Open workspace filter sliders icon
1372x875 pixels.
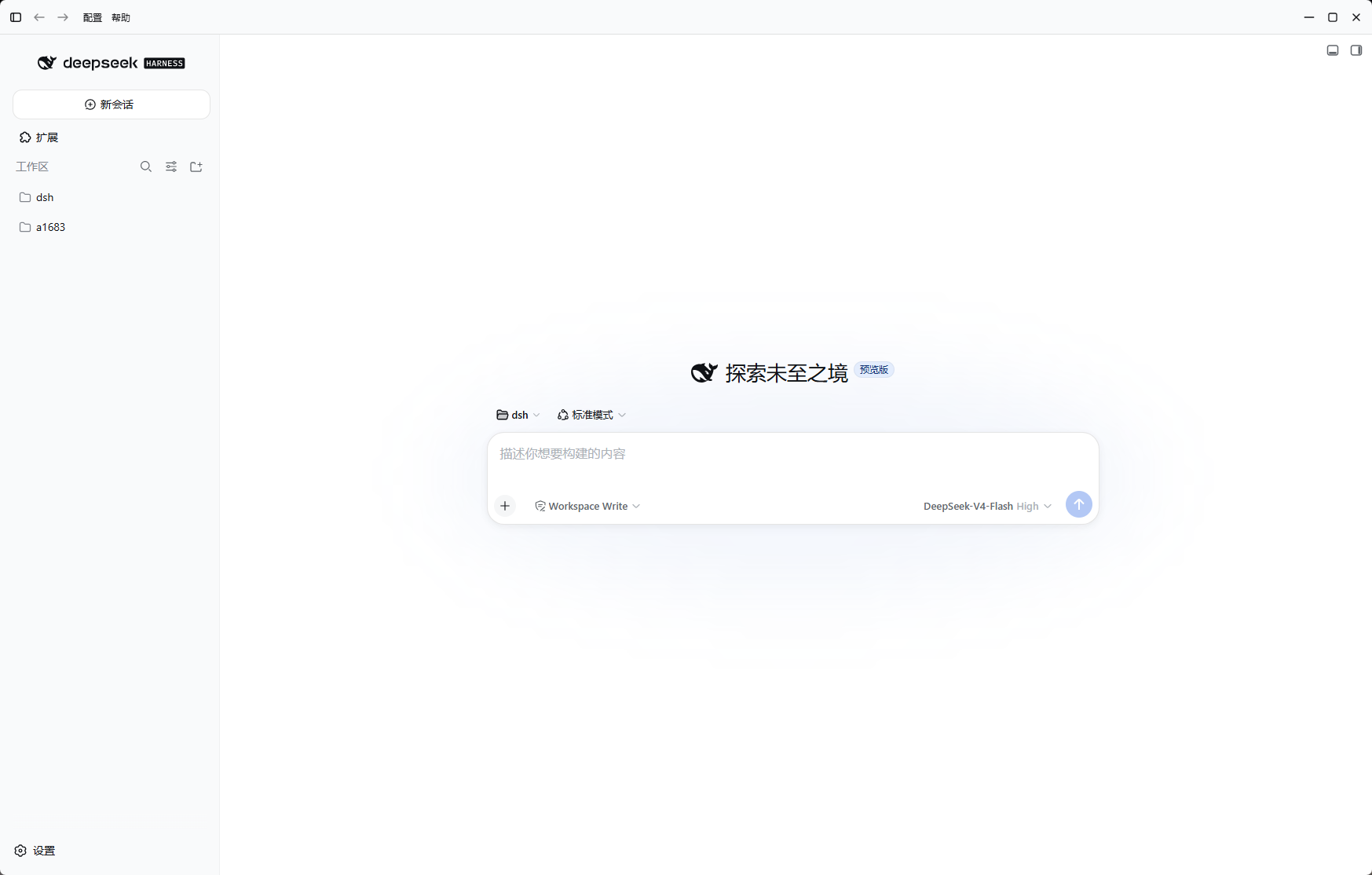click(171, 167)
